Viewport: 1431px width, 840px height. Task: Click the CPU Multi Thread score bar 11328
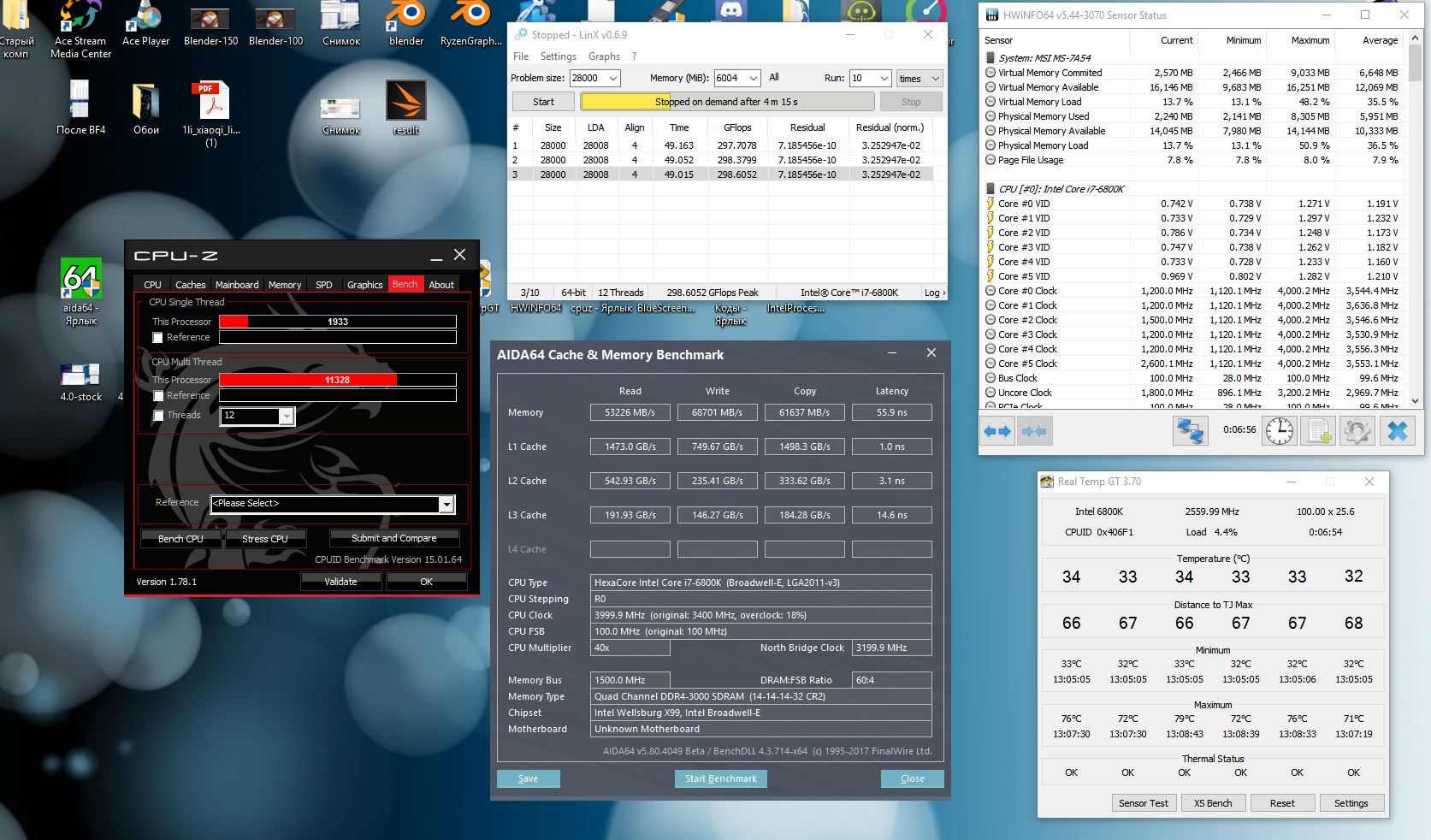pos(338,380)
